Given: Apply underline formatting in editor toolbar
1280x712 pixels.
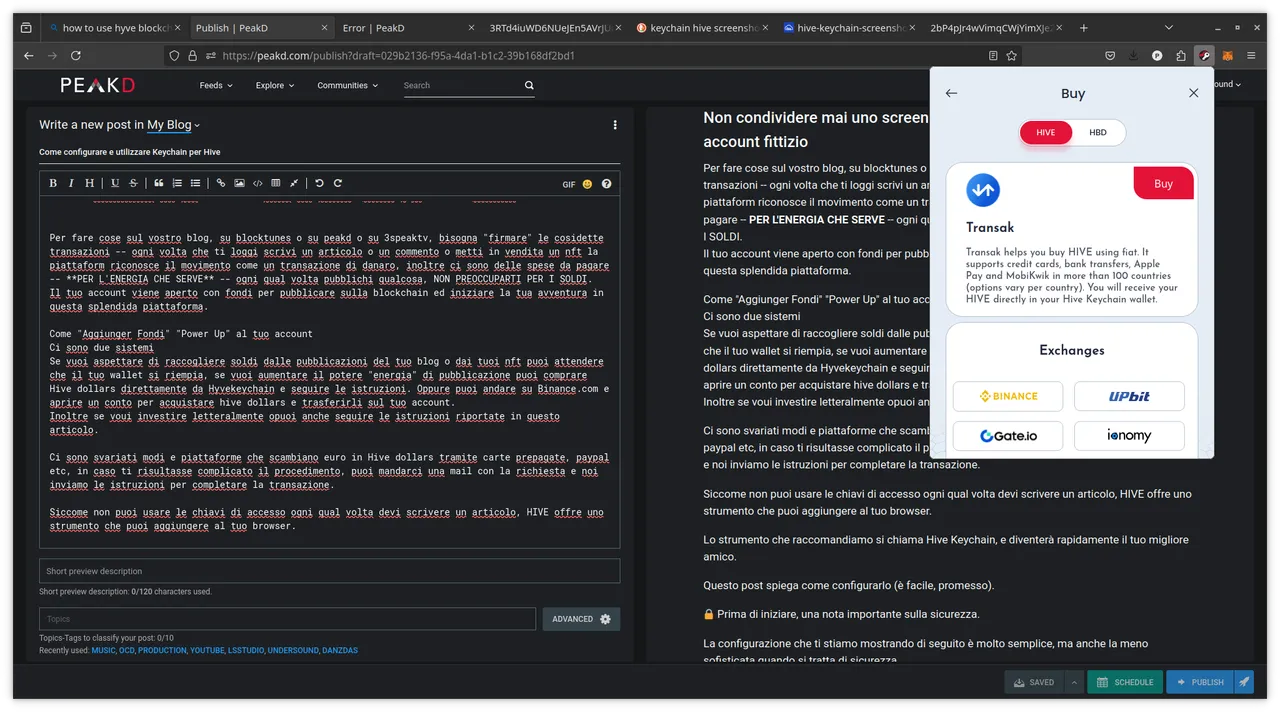Looking at the screenshot, I should [115, 183].
